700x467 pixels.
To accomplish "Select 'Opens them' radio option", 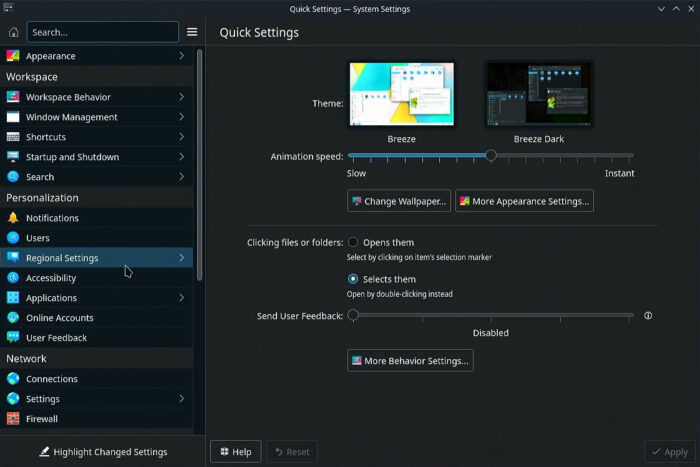I will 353,242.
